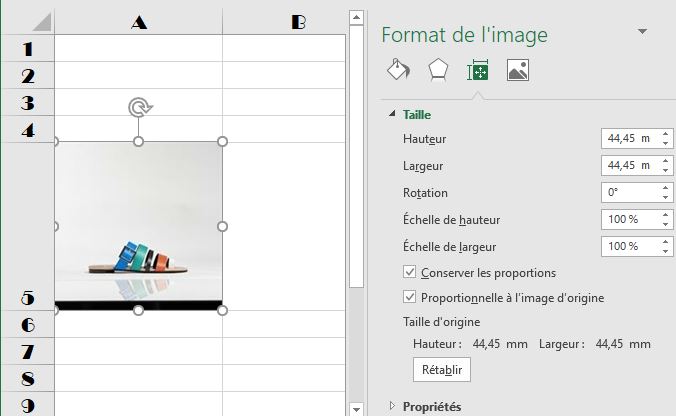Select cell B1

point(284,48)
